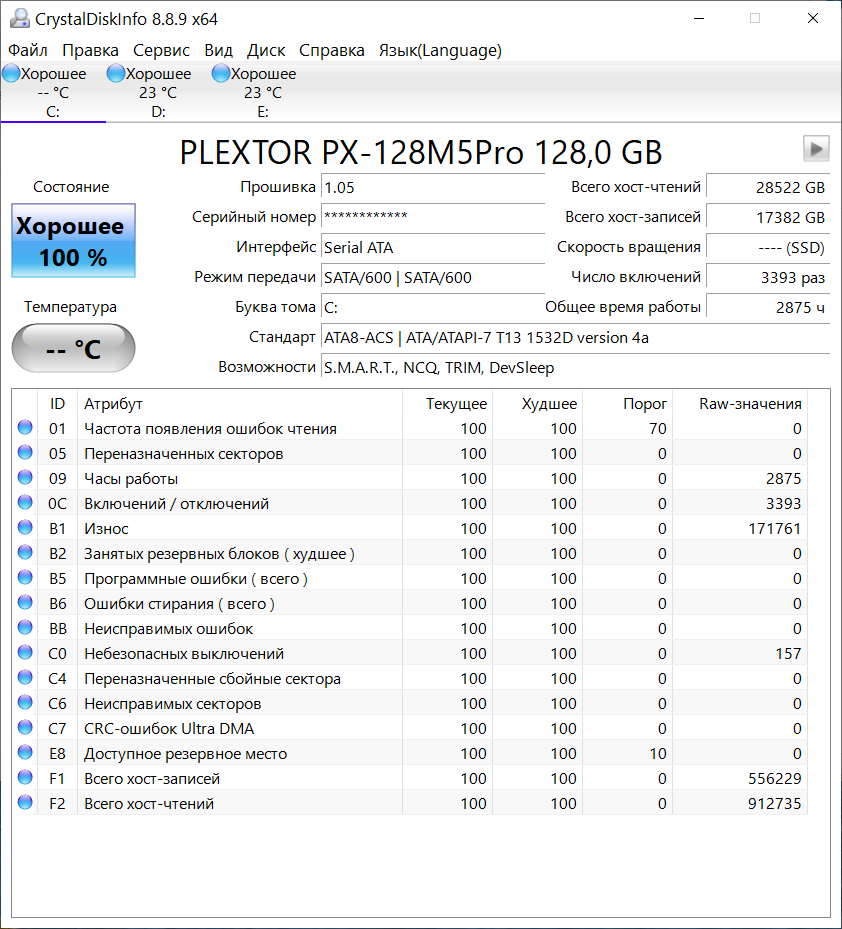Viewport: 842px width, 929px height.
Task: Open the Вид menu
Action: click(219, 50)
